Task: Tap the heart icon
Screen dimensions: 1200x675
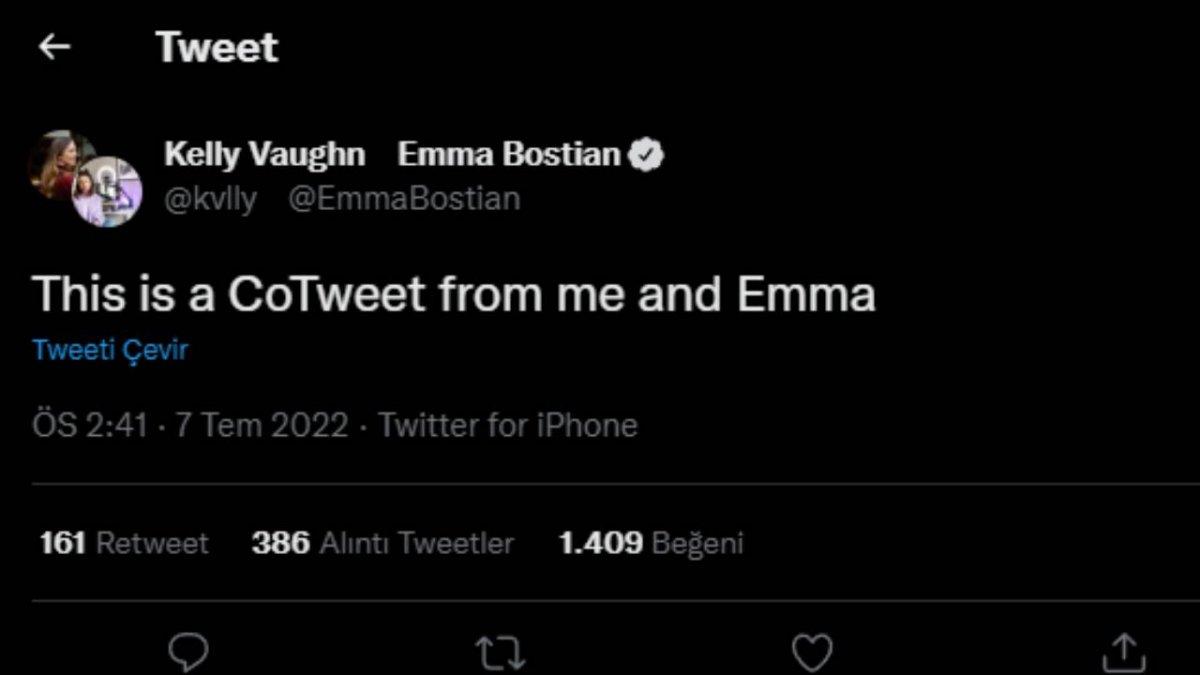Action: tap(810, 652)
